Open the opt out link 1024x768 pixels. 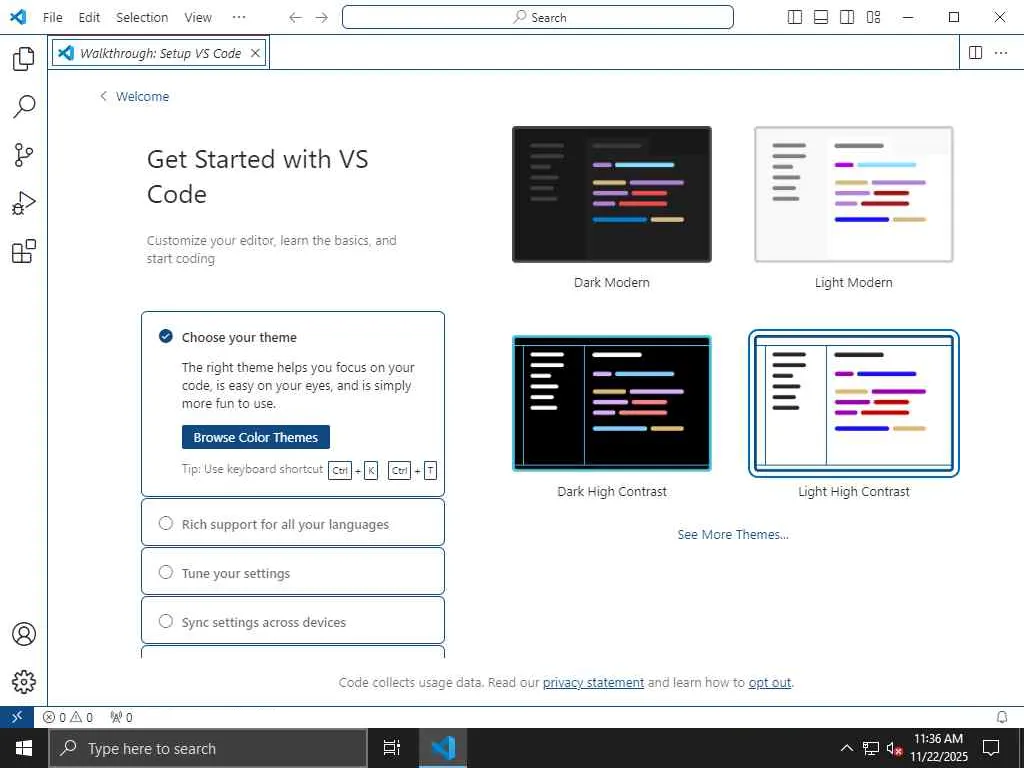[769, 682]
